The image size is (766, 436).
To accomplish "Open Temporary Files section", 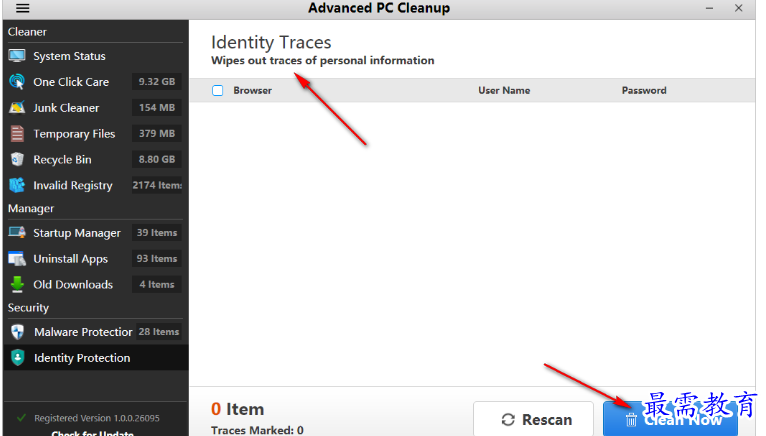I will pos(74,134).
